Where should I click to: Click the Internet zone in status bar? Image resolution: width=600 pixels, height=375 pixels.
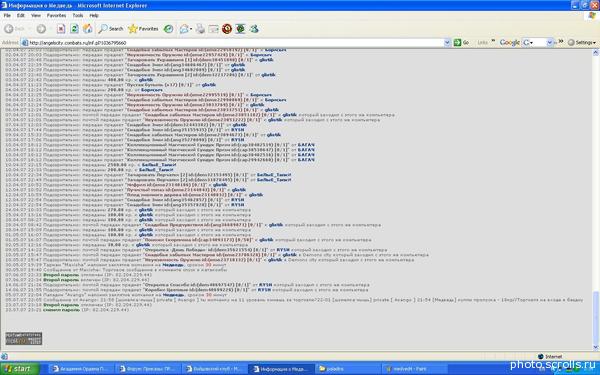(x=550, y=357)
